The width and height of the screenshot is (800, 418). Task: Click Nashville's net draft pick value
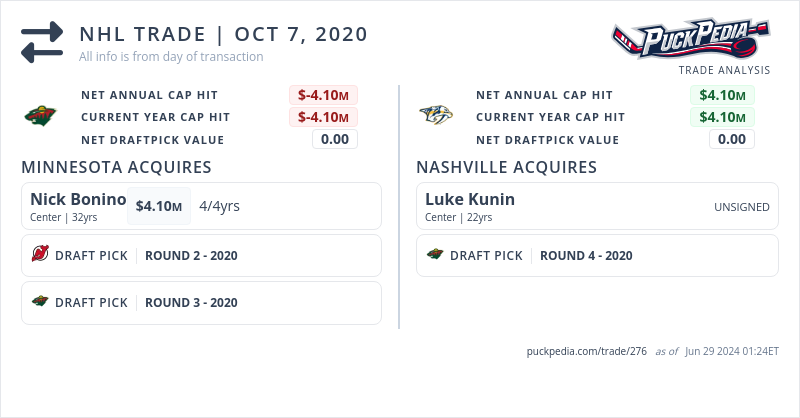[x=731, y=139]
